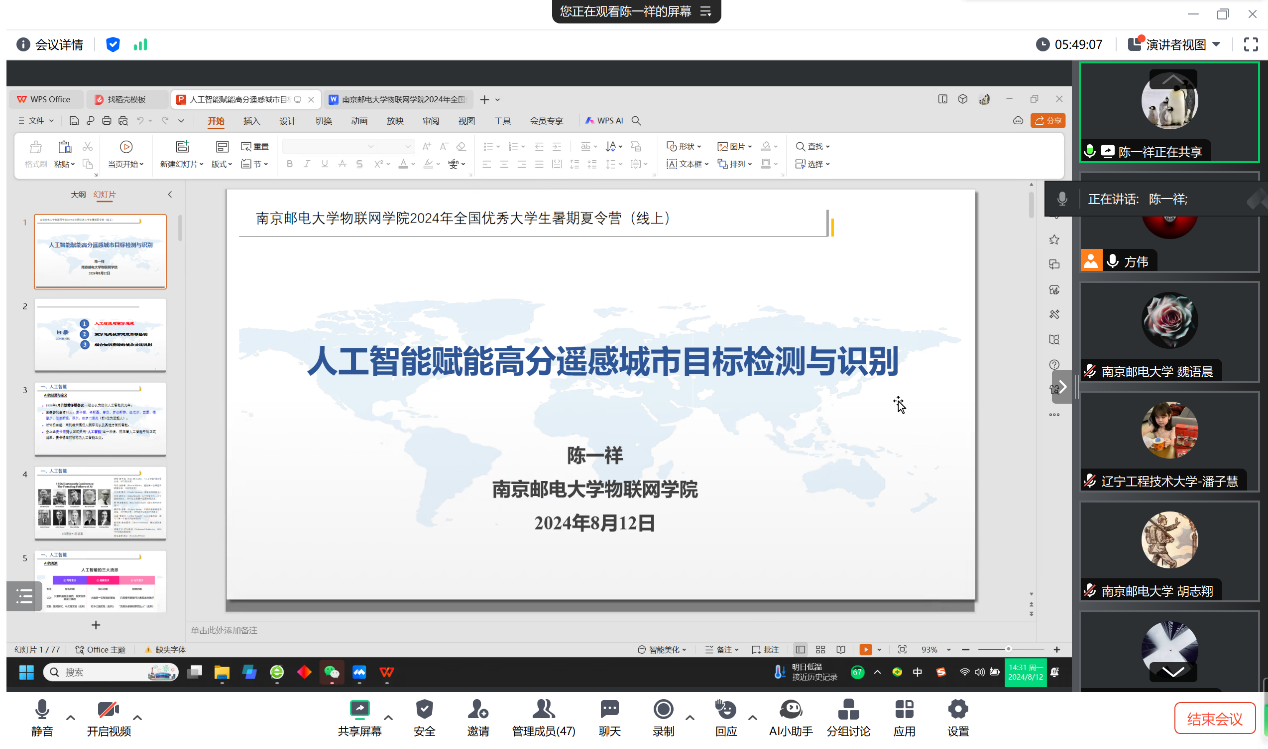Toggle the 静音 microphone mute
This screenshot has width=1268, height=749.
click(x=42, y=717)
